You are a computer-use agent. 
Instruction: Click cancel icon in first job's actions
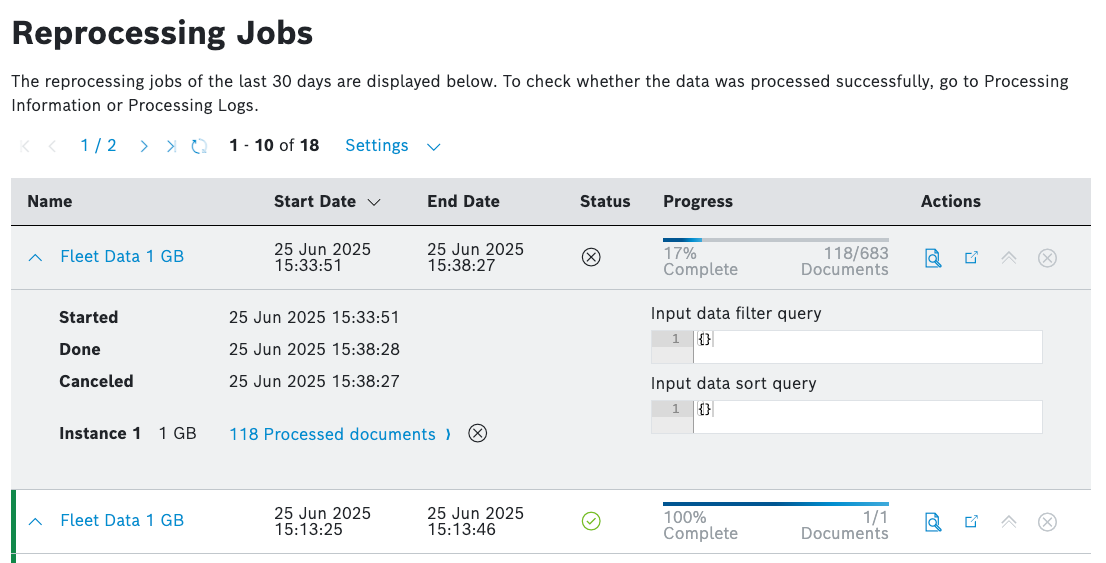1047,258
